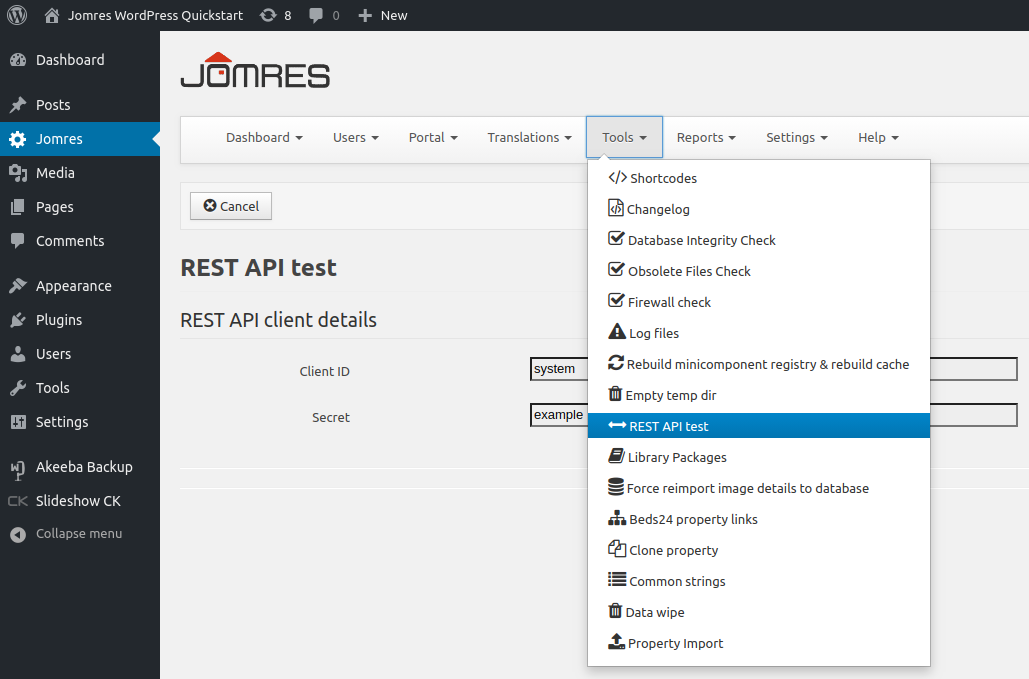
Task: Click the Log files warning triangle icon
Action: point(617,331)
